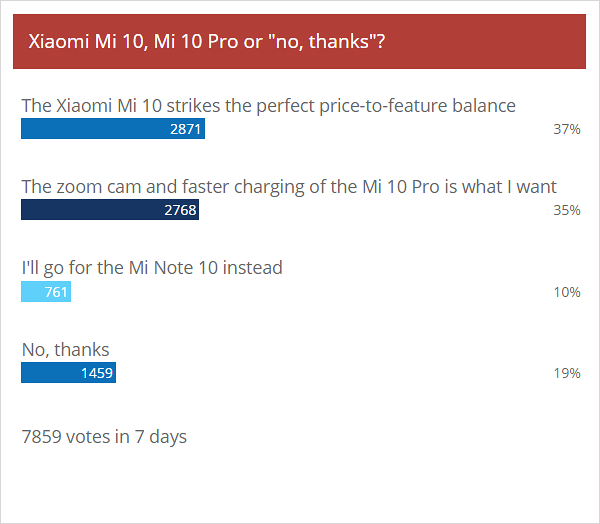Click the dark navy bar showing 2768

coord(110,210)
